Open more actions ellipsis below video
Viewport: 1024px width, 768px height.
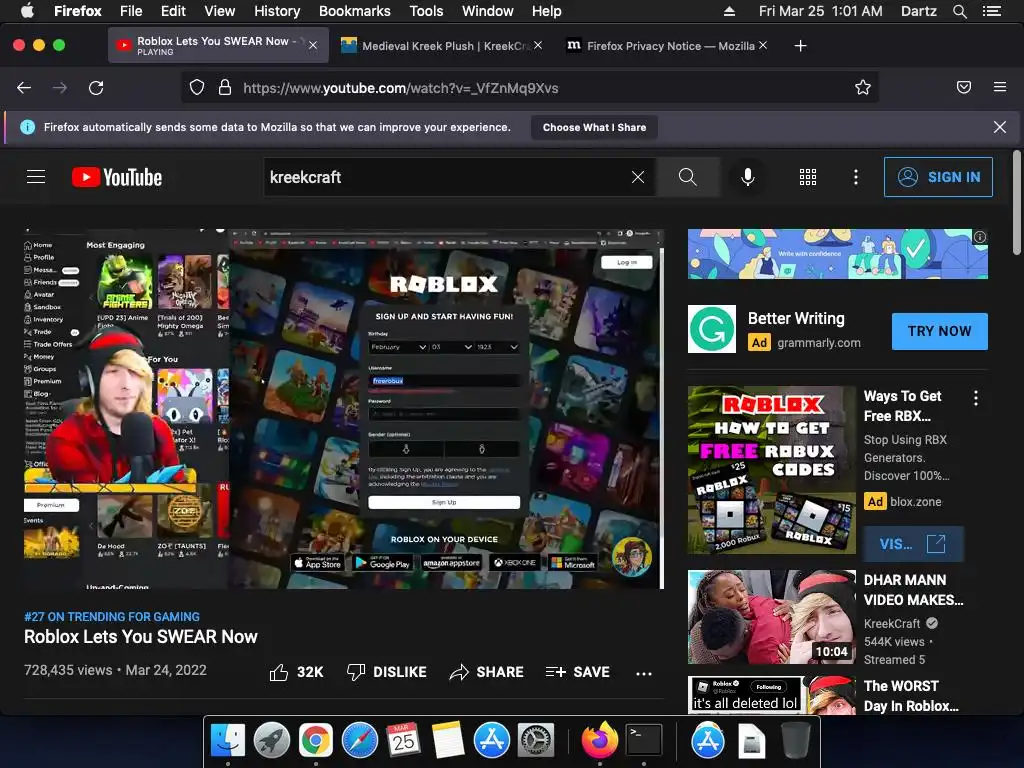tap(644, 673)
